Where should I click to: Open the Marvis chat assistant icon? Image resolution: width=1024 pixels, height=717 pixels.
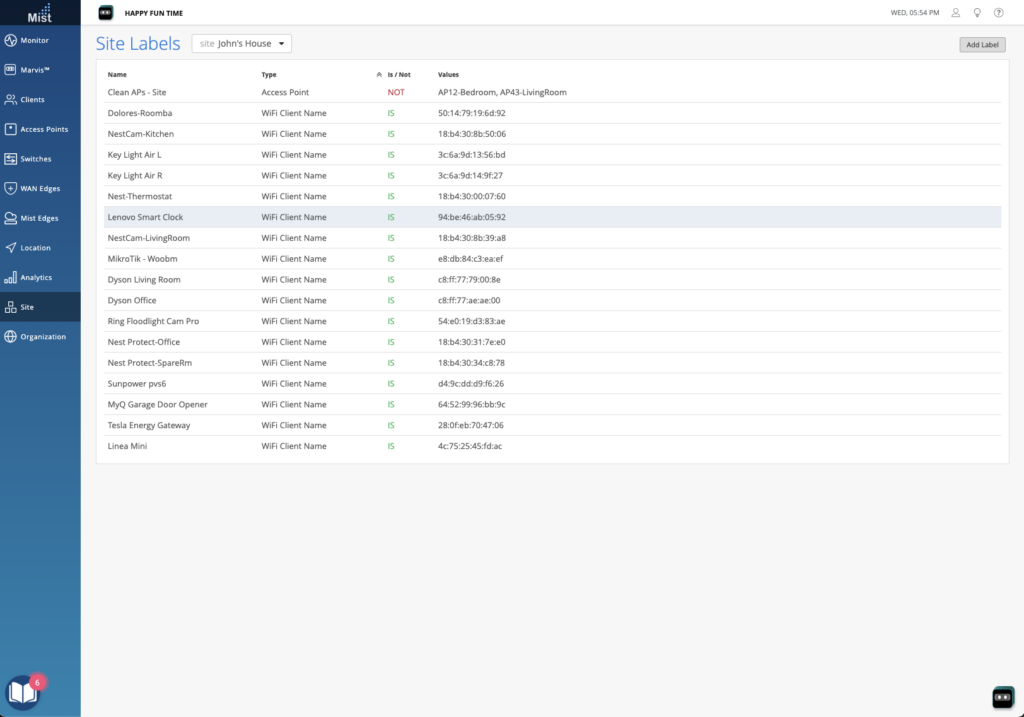coord(1003,697)
